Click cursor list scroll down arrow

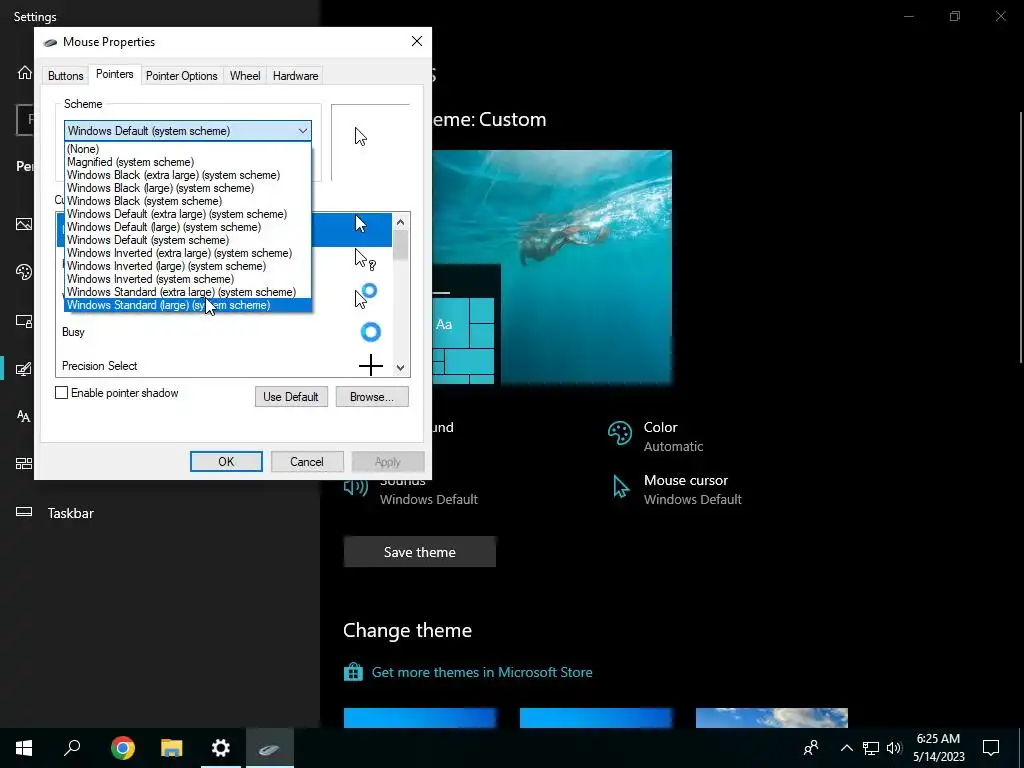(400, 368)
